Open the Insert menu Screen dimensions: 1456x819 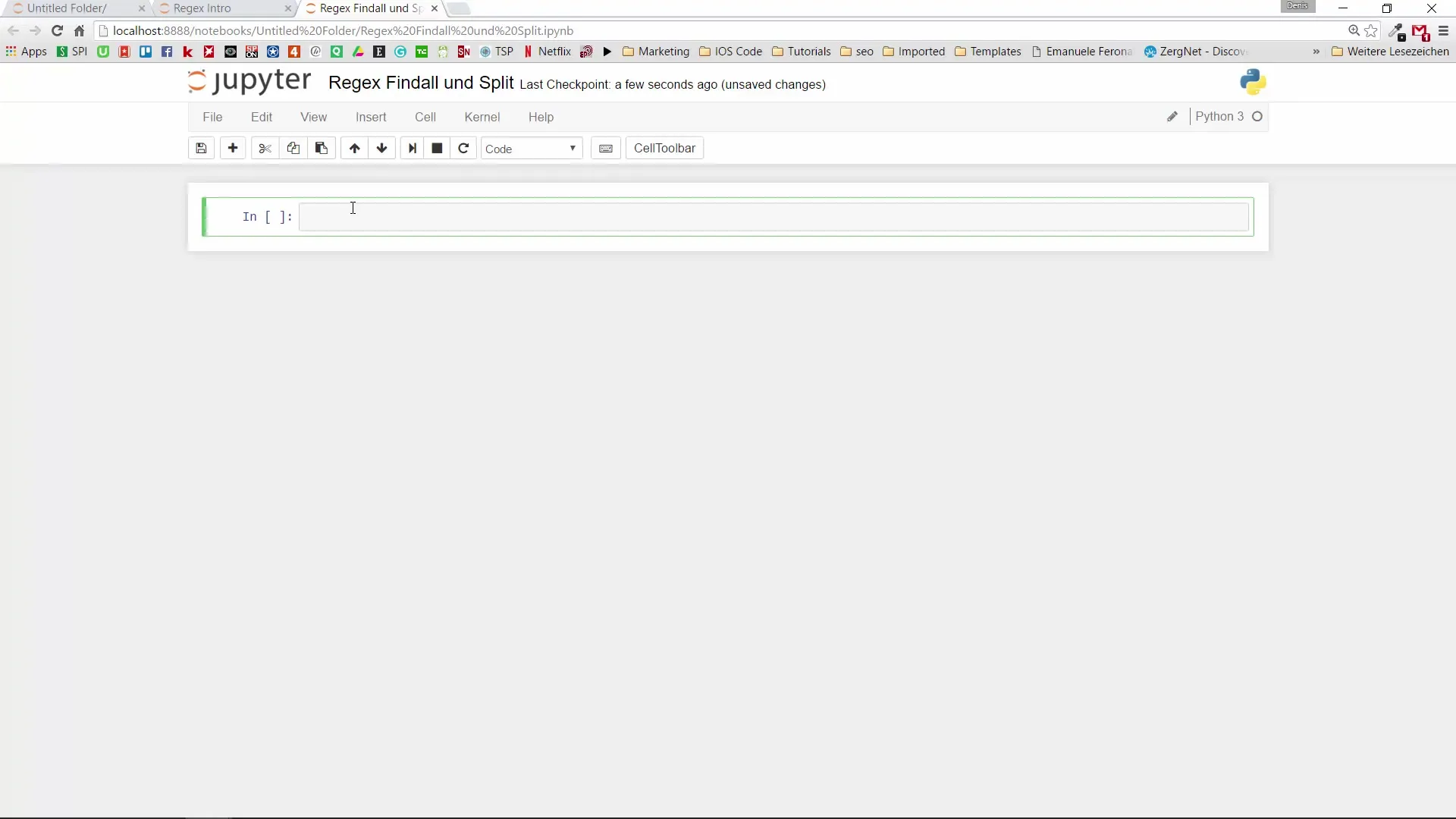click(x=371, y=117)
